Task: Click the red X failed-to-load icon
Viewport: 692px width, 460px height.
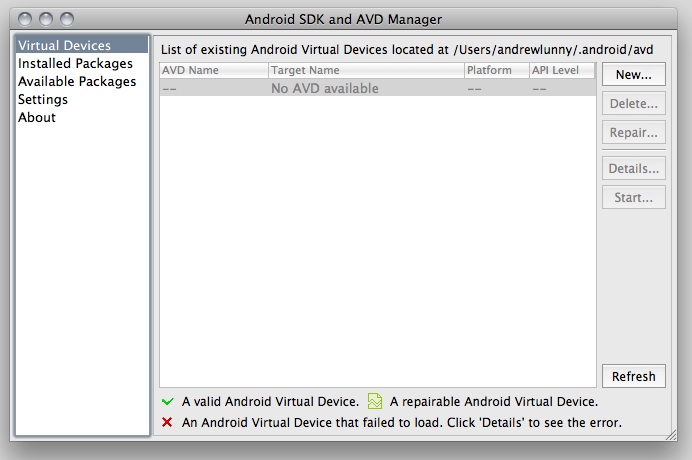Action: pos(167,422)
